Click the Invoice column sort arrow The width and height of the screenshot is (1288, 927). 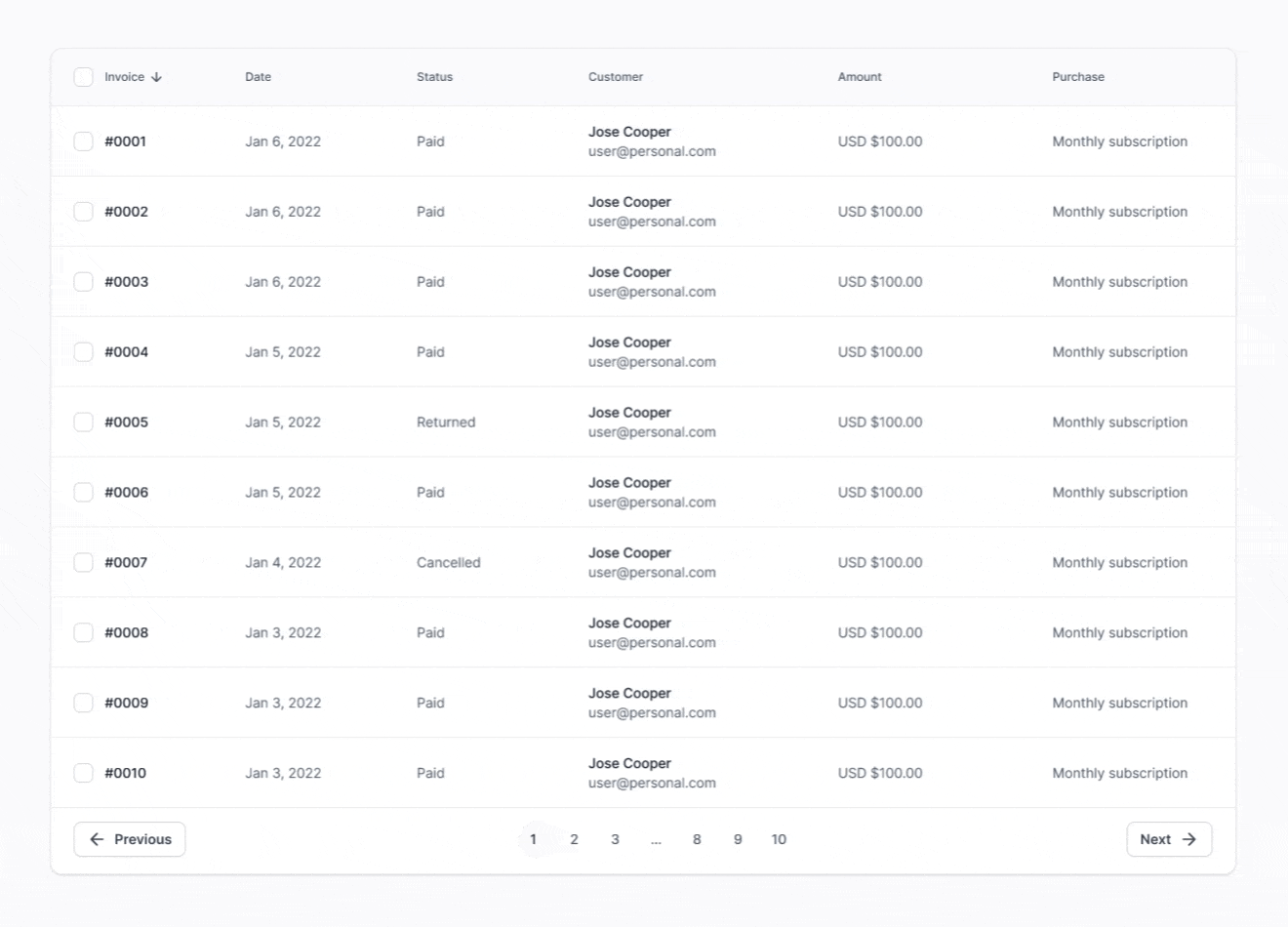click(156, 77)
